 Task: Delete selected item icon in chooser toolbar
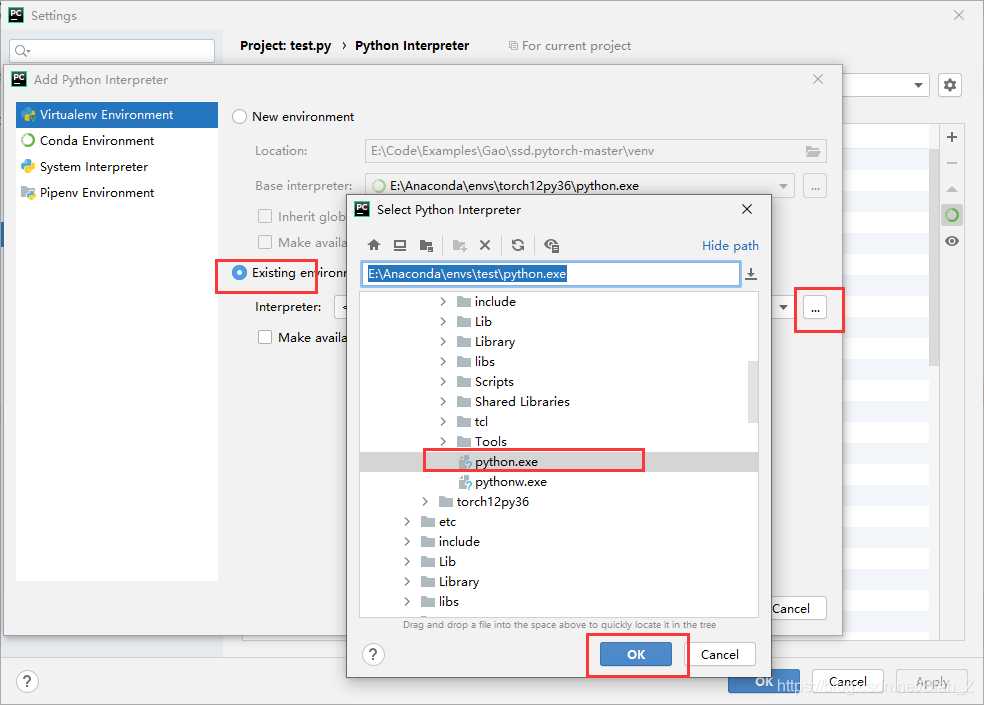point(485,245)
